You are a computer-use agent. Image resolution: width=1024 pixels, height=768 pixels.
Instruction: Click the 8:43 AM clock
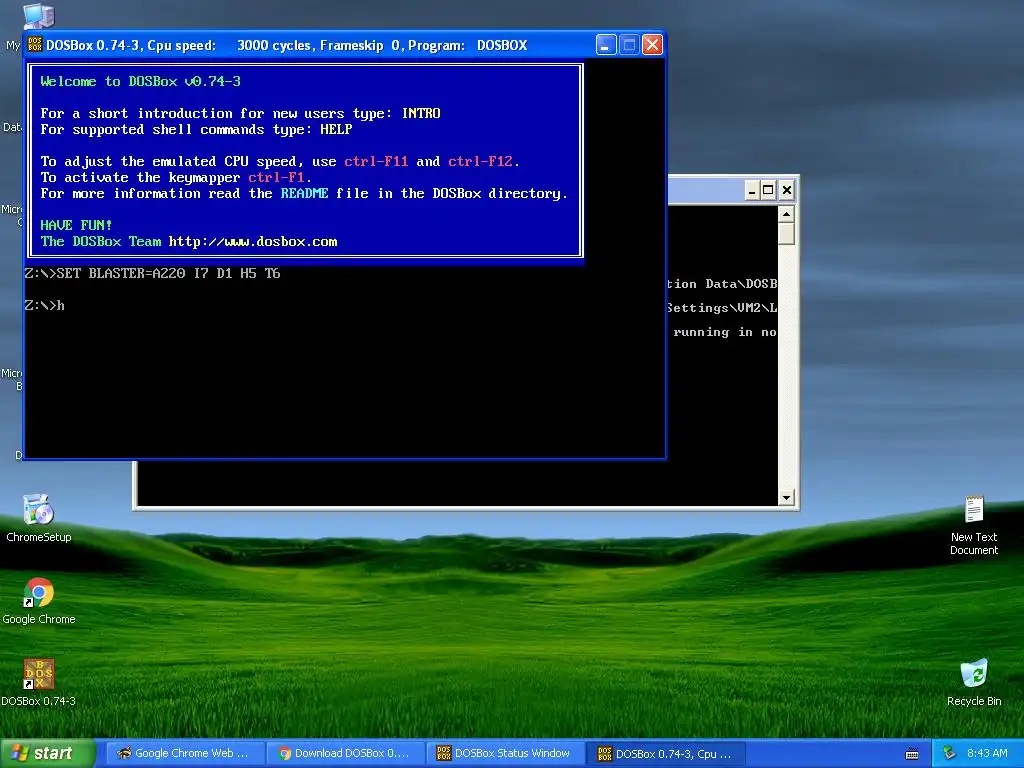pyautogui.click(x=987, y=754)
